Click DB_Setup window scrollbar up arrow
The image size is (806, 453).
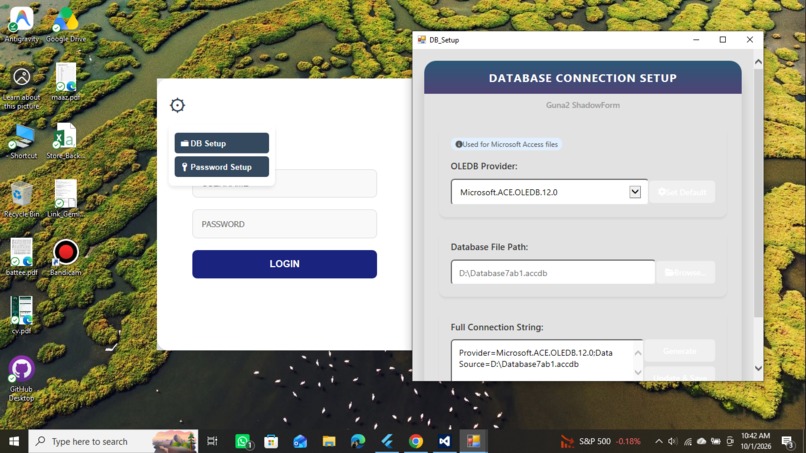758,62
